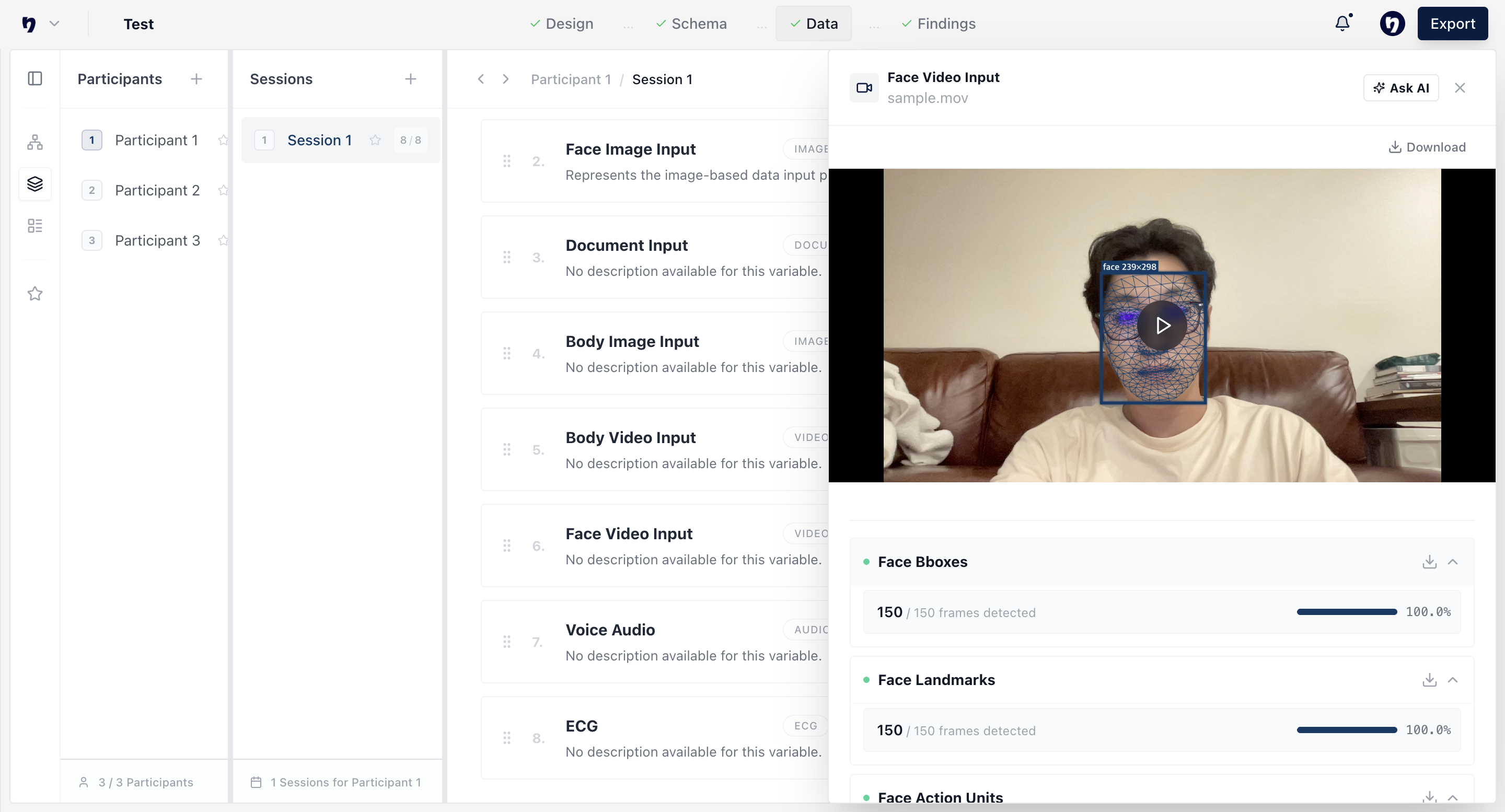Open Ask AI for Face Video Input
Screen dimensions: 1505x812
(x=1401, y=88)
